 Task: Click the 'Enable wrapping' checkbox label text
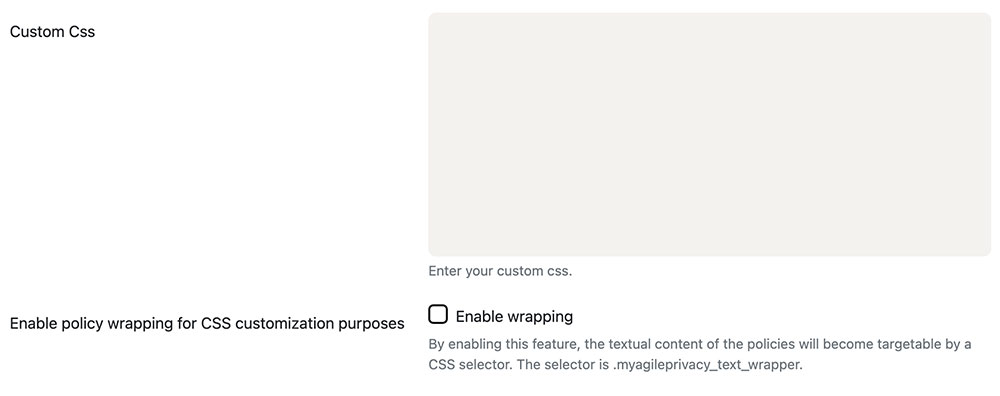[514, 316]
